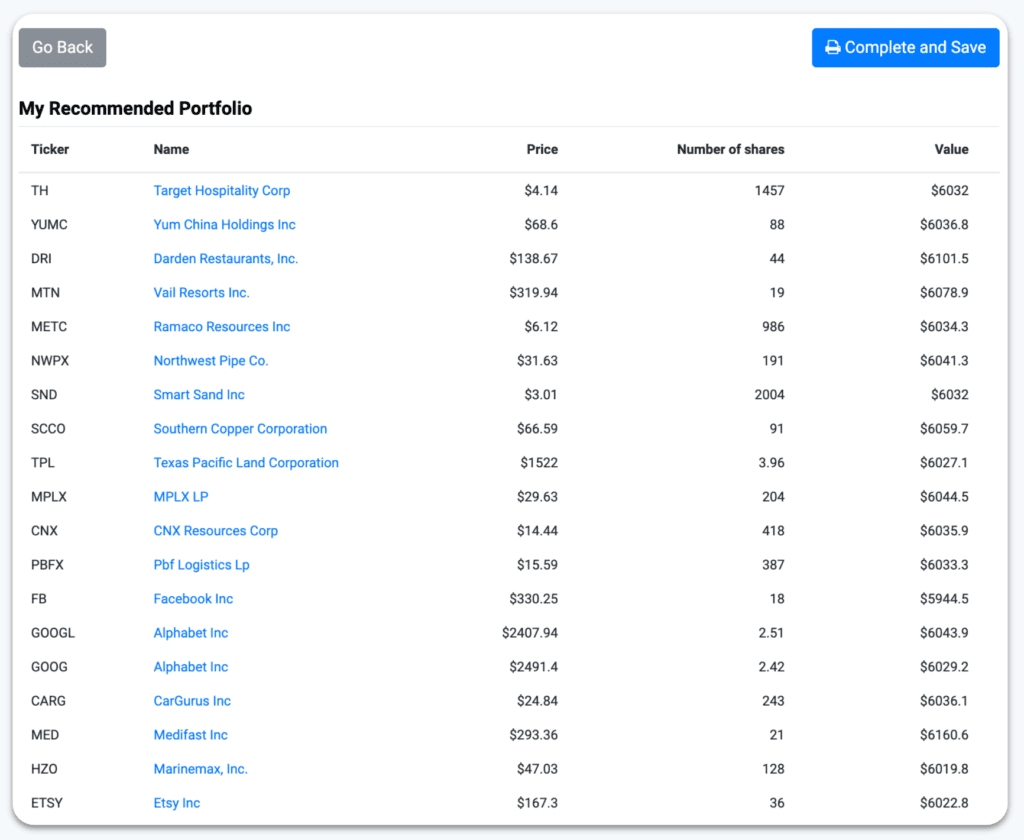The width and height of the screenshot is (1024, 840).
Task: Open the Smart Sand Inc link
Action: 199,395
